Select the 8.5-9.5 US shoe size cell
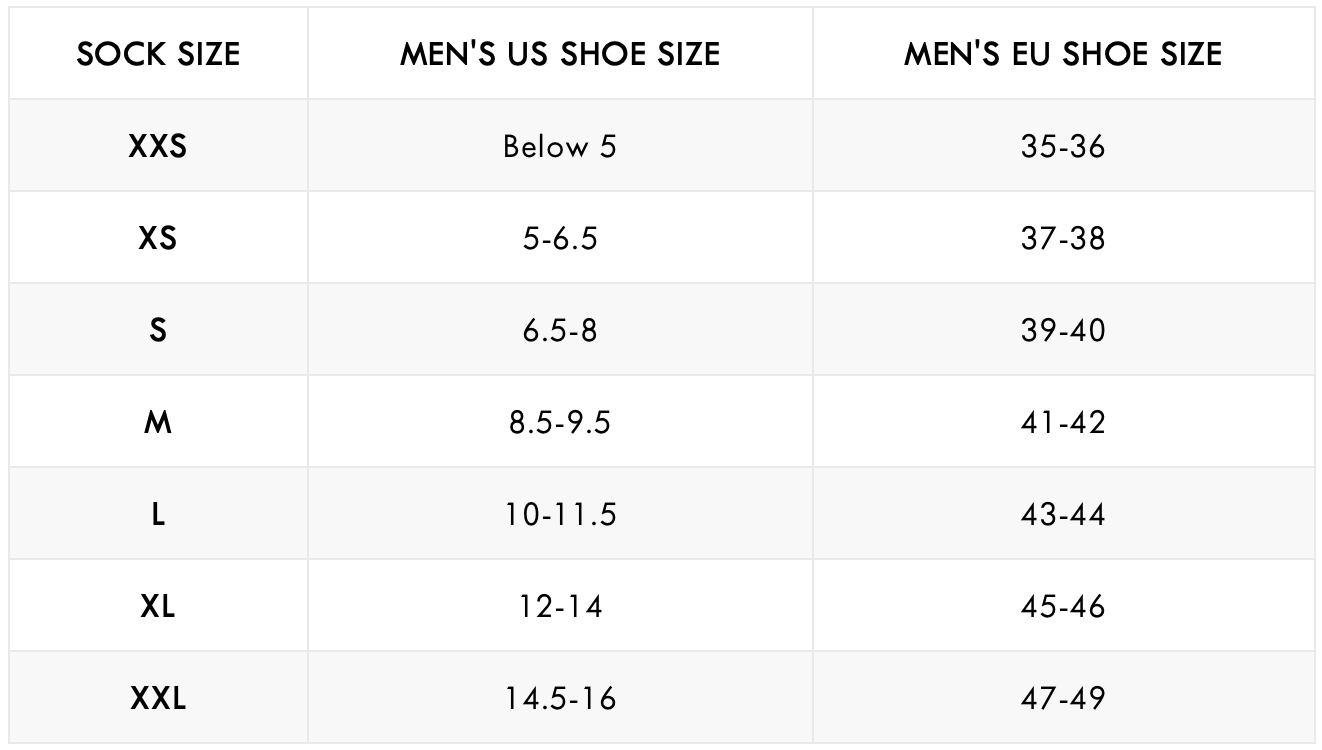Image resolution: width=1322 pixels, height=750 pixels. pos(560,423)
